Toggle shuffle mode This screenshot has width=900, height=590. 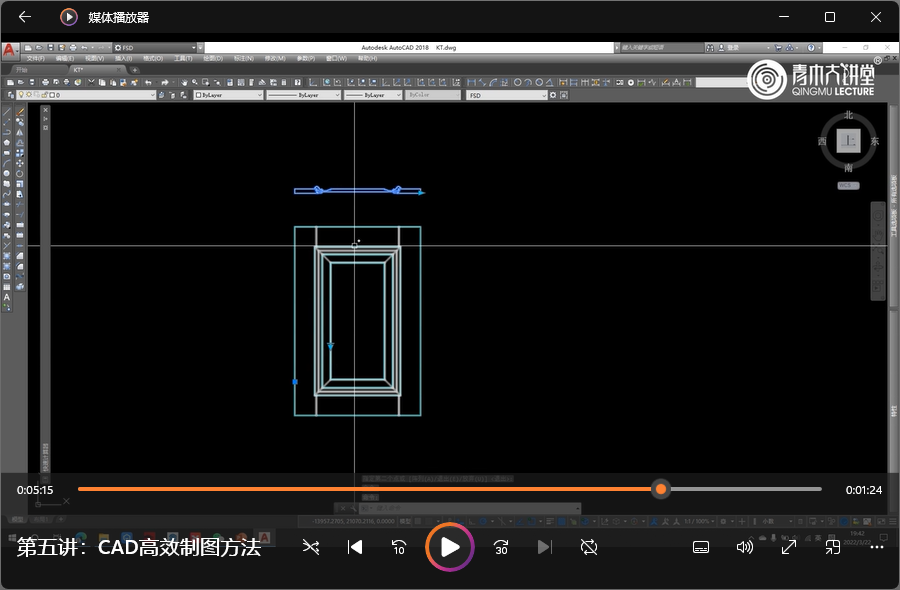(311, 547)
